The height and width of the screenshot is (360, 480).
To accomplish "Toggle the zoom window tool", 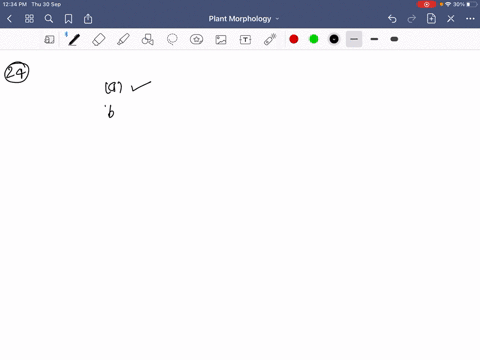I will tap(49, 40).
